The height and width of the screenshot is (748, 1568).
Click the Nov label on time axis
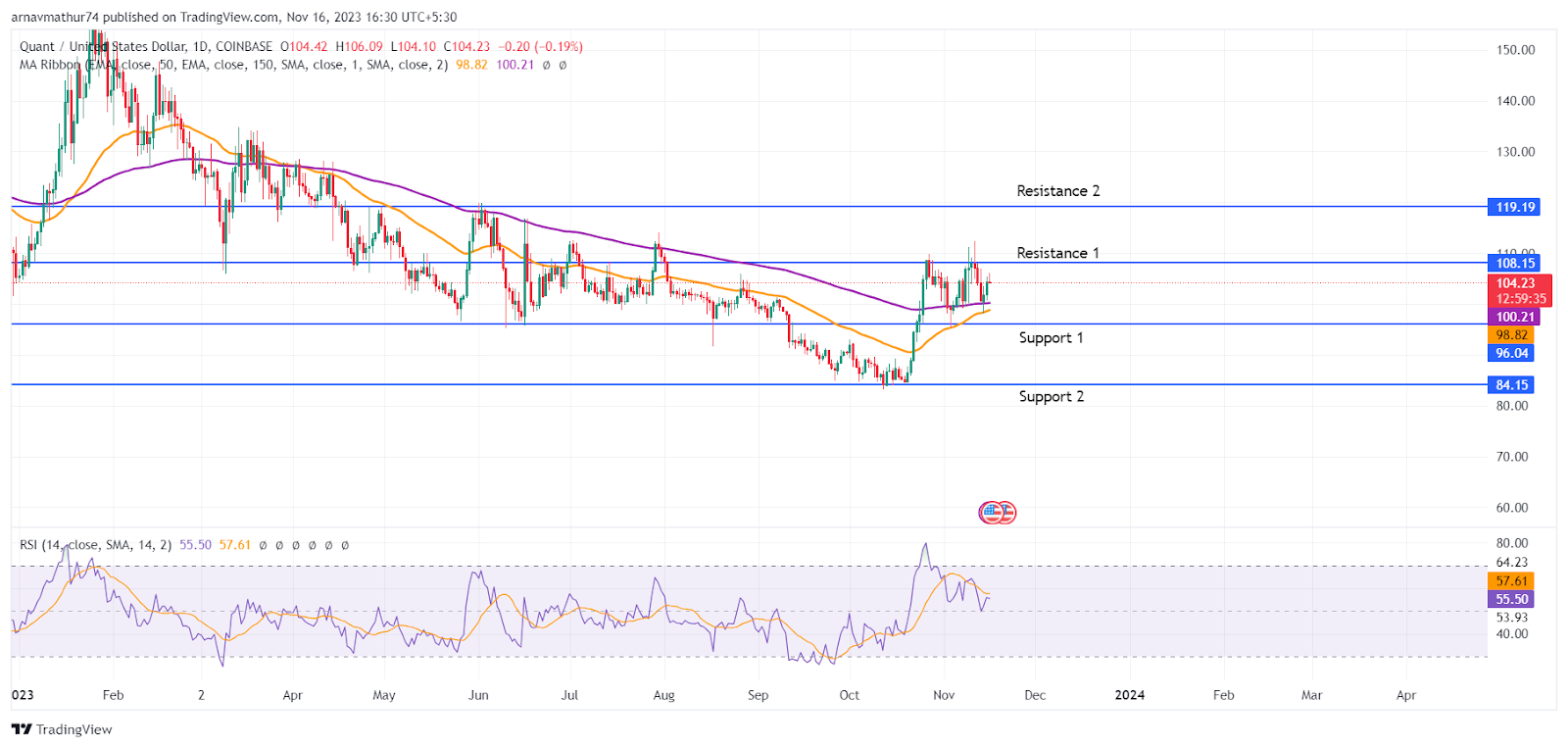[944, 695]
